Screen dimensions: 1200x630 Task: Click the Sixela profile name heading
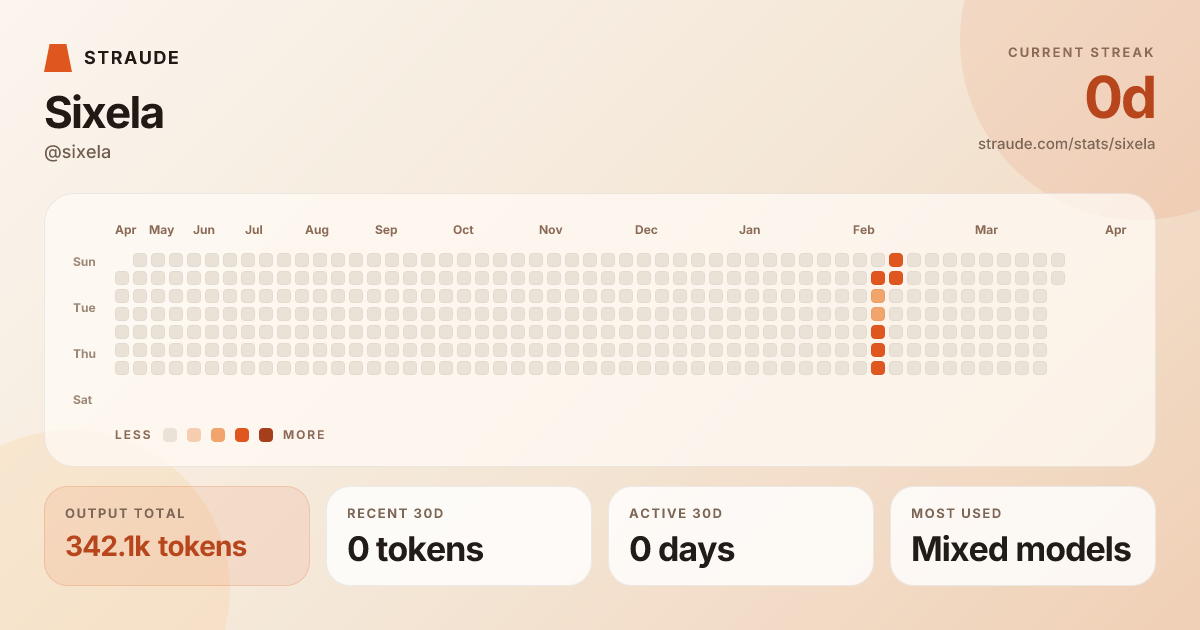104,113
